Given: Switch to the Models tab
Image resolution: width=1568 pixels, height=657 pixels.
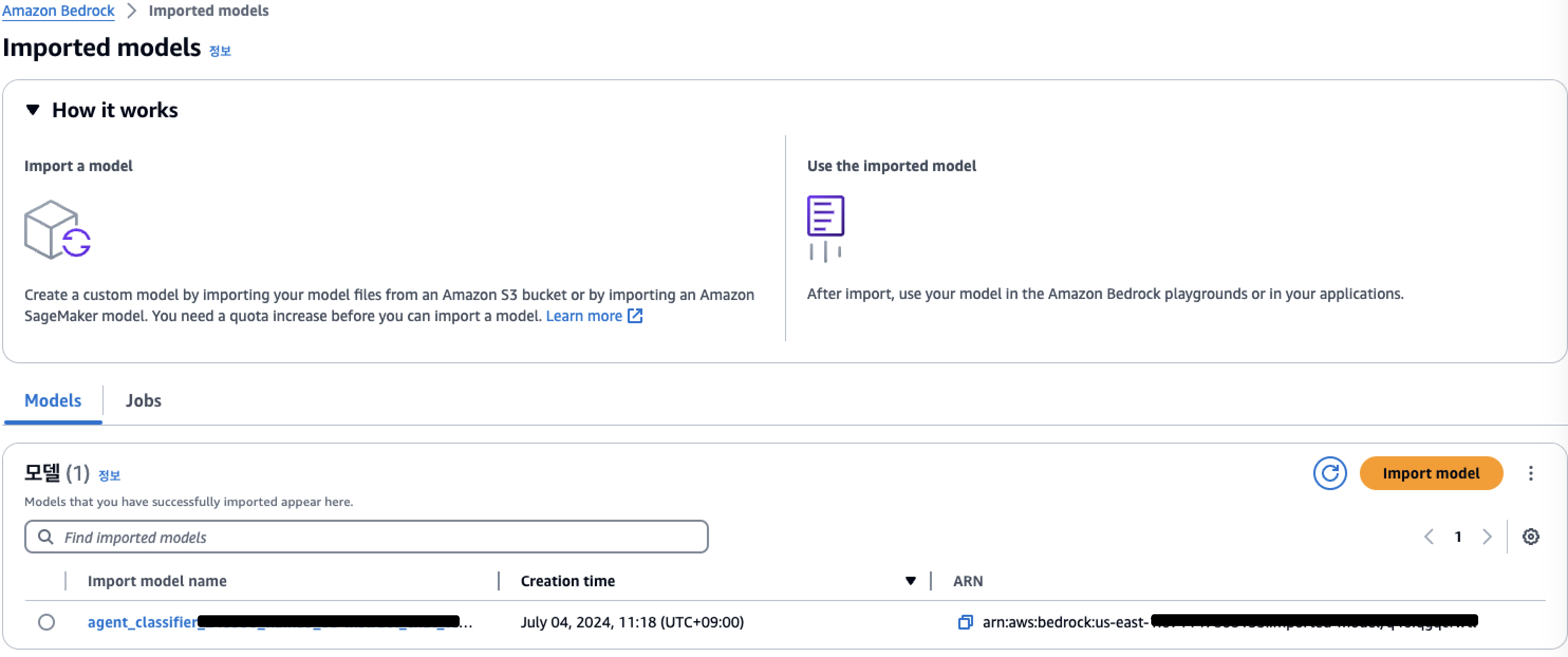Looking at the screenshot, I should click(53, 400).
